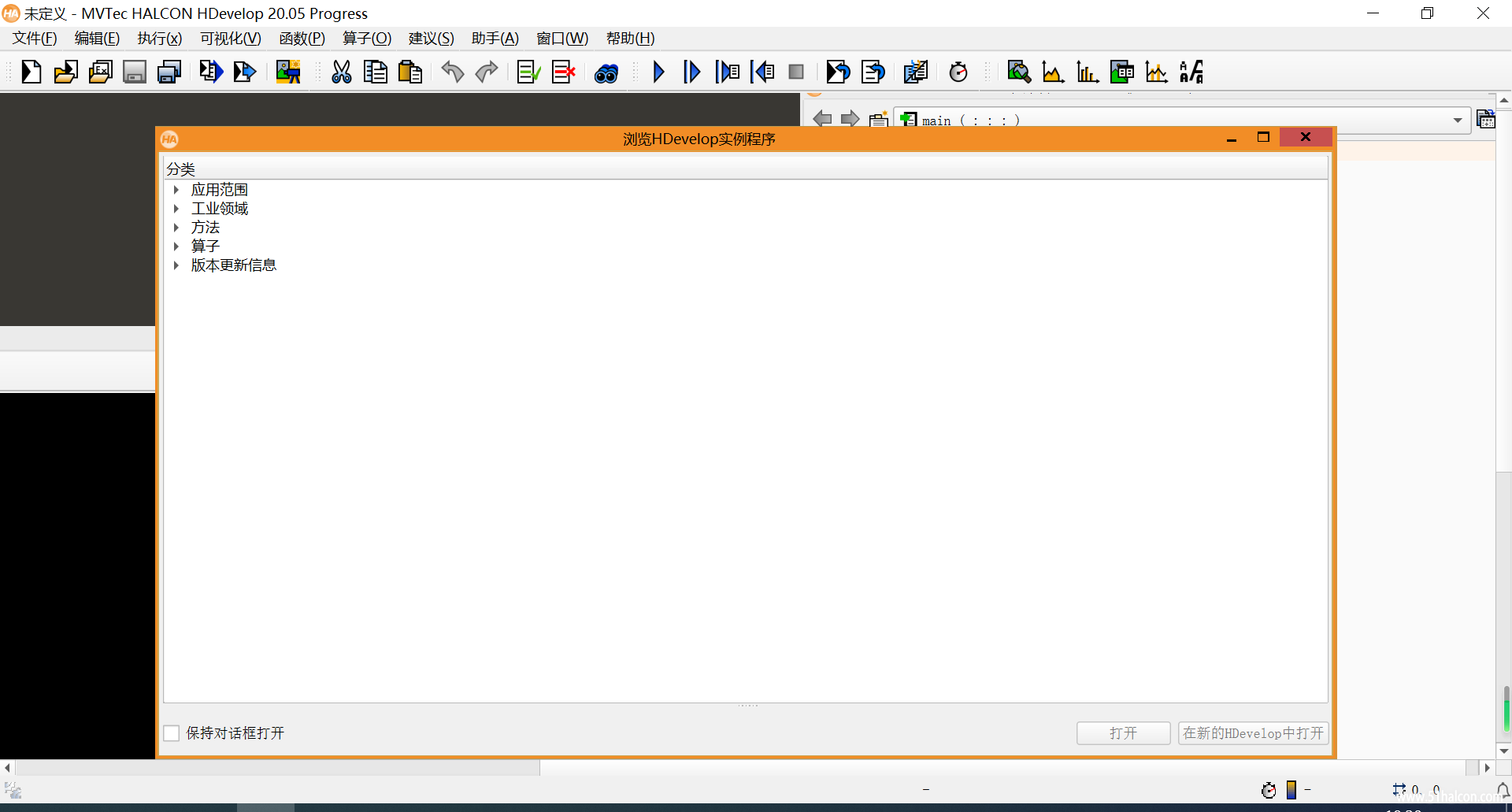1512x812 pixels.
Task: Select the 分类 column header
Action: (745, 169)
